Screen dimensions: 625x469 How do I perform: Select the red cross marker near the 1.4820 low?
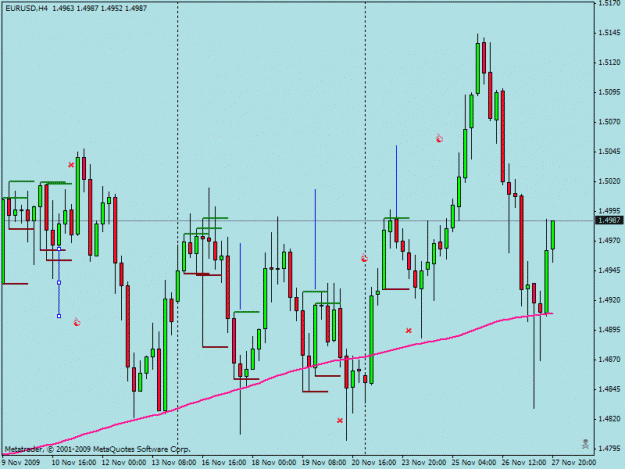(340, 420)
